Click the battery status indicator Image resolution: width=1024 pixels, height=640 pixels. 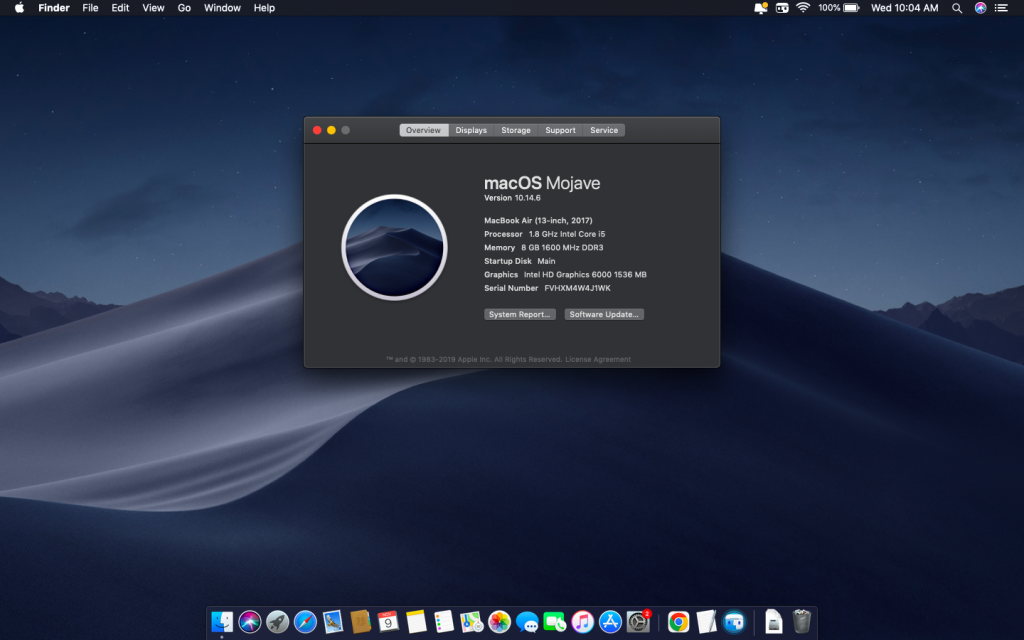click(x=839, y=8)
